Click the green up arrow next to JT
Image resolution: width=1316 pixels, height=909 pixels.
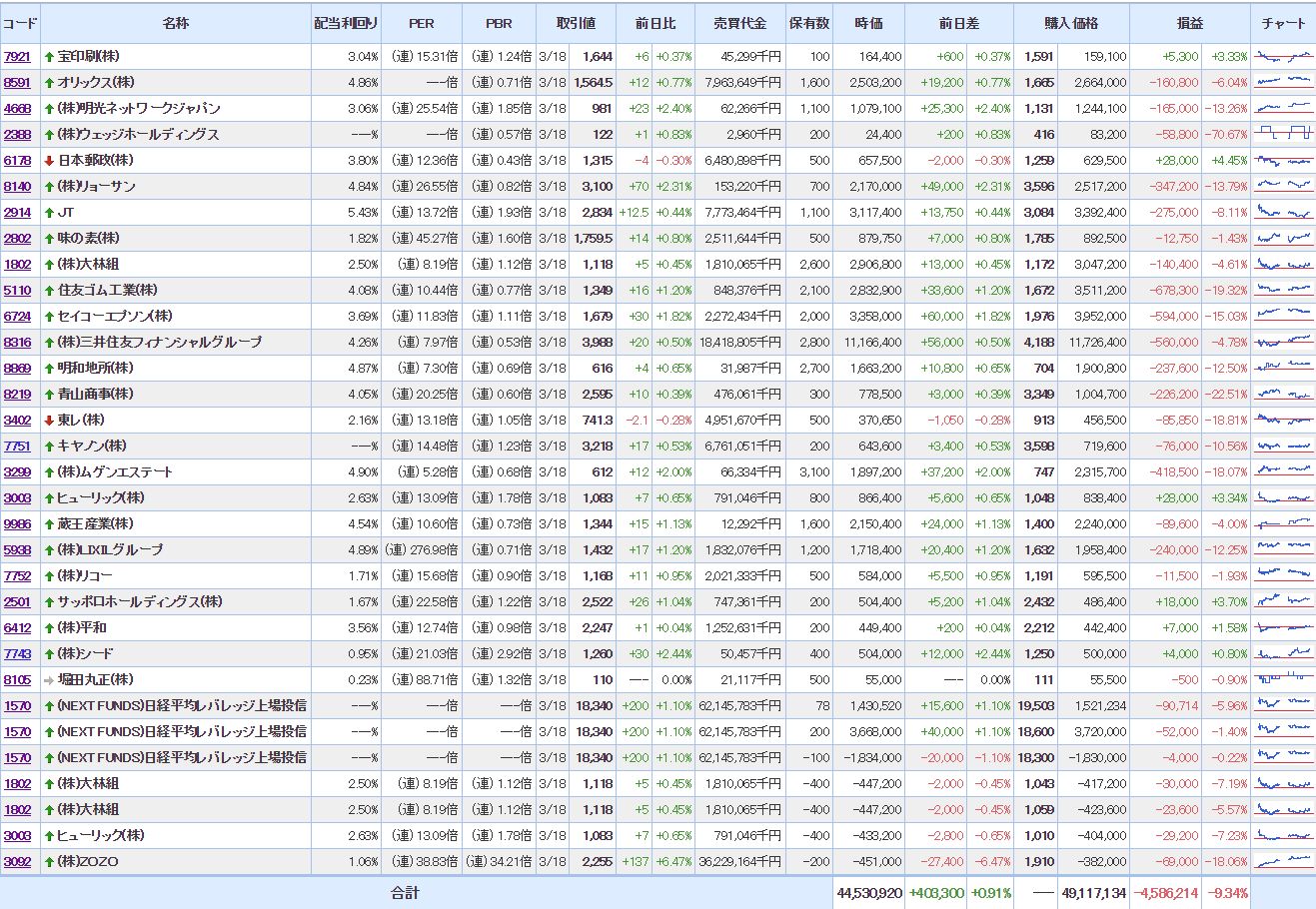click(48, 212)
